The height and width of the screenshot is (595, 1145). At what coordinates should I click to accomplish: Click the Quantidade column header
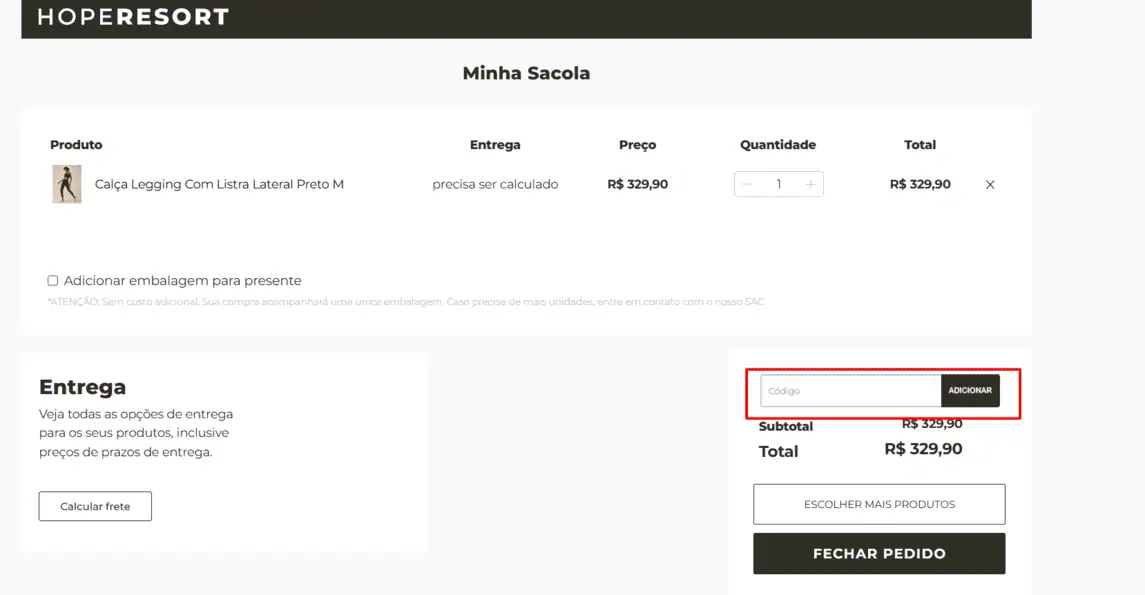tap(778, 145)
